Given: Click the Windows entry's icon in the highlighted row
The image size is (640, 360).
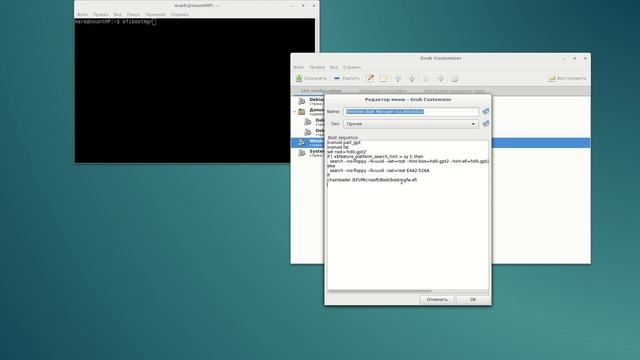Looking at the screenshot, I should [x=302, y=142].
